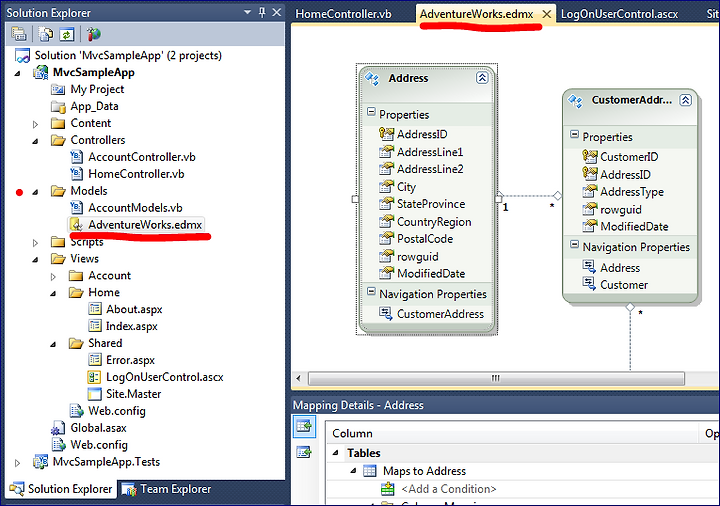The width and height of the screenshot is (720, 506).
Task: Select LogOnUserControl.ascx in Solution Explorer
Action: (x=164, y=377)
